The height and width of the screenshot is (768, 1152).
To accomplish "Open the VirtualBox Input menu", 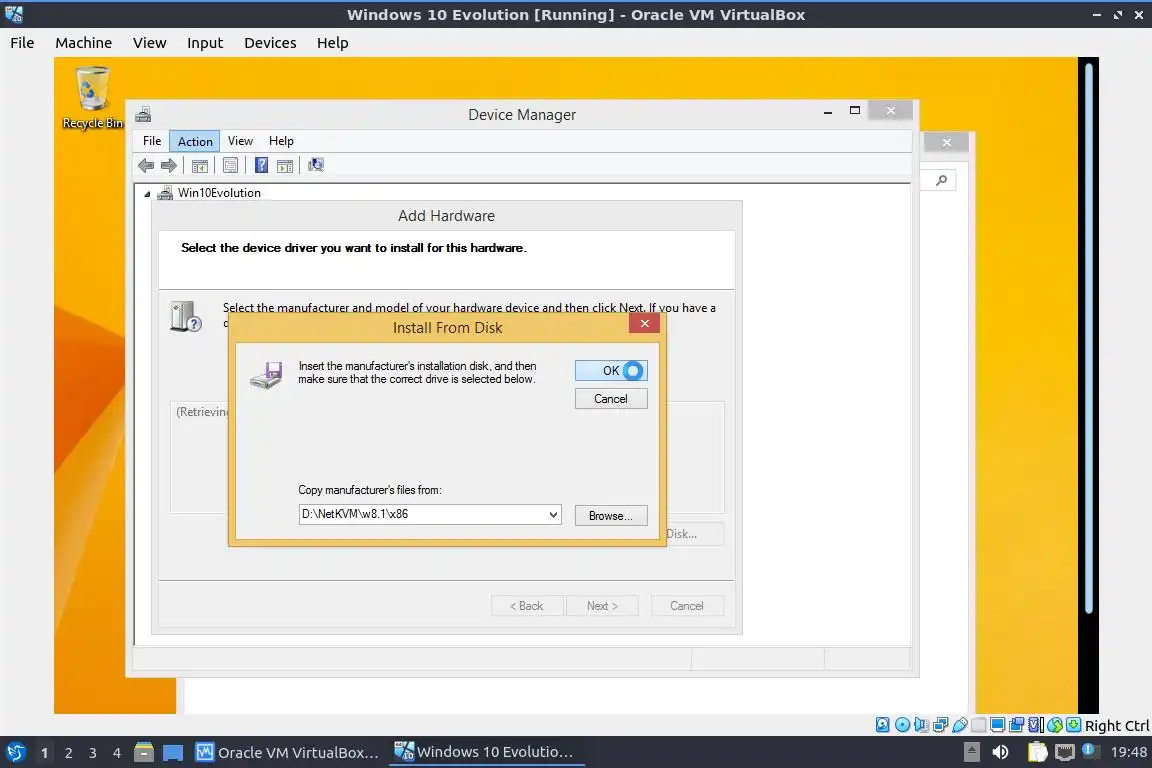I will 205,43.
